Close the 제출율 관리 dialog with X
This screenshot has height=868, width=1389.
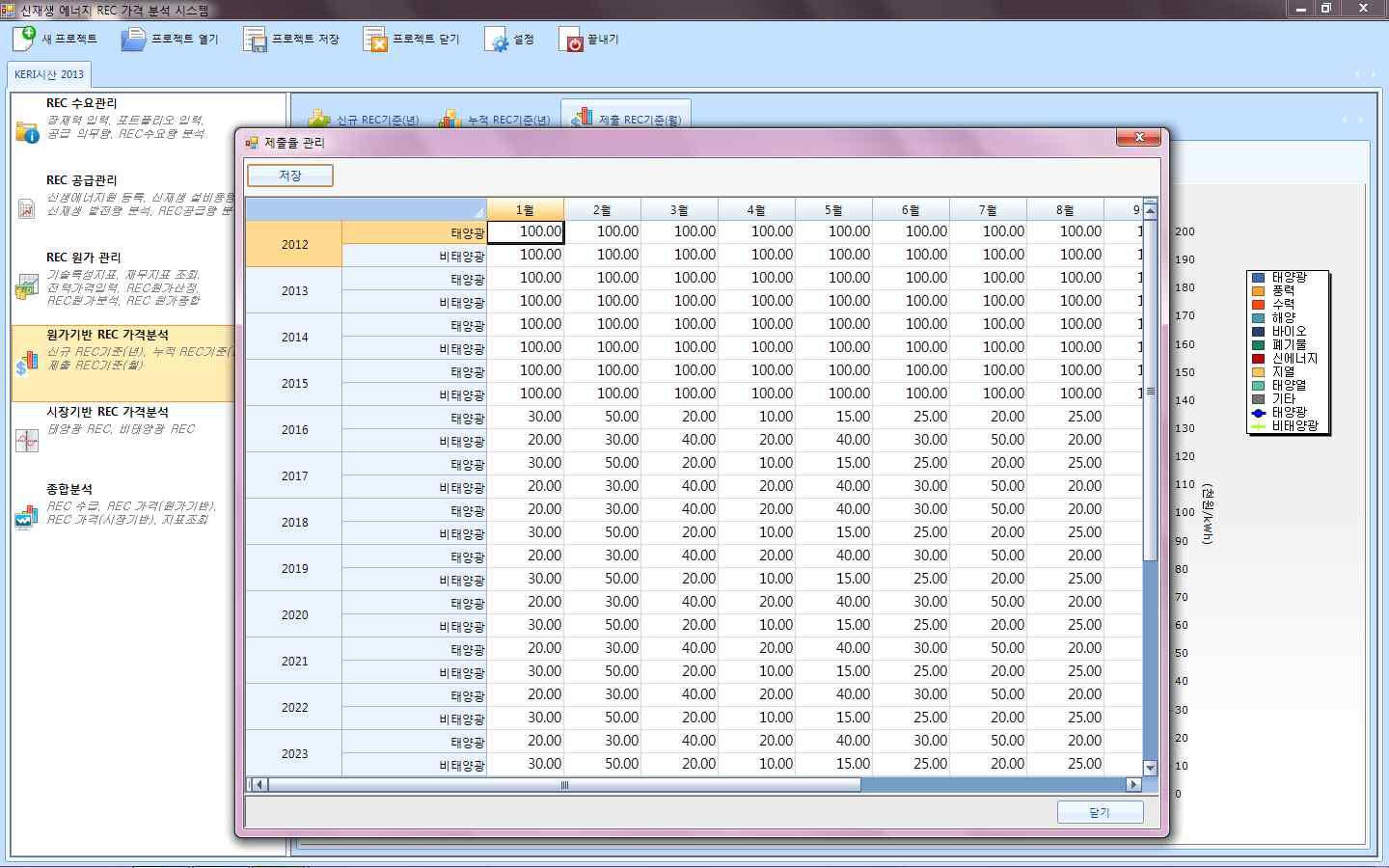pyautogui.click(x=1139, y=137)
